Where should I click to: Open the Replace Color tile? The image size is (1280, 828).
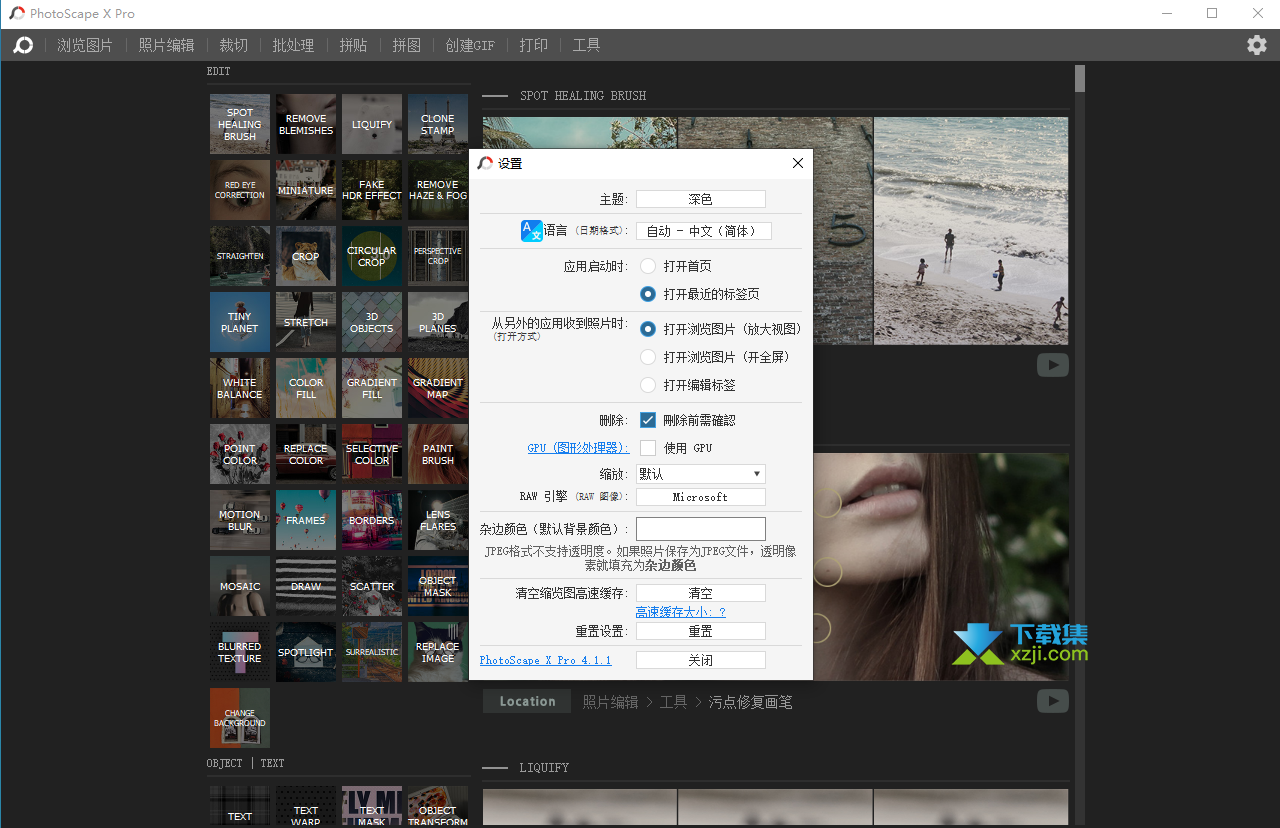(x=306, y=454)
